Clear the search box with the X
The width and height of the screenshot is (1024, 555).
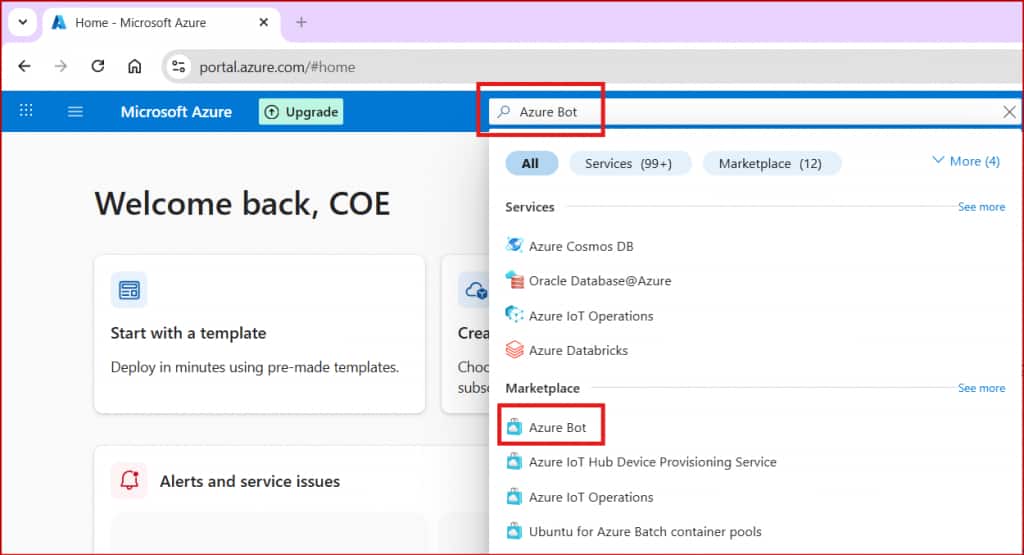[x=1009, y=112]
